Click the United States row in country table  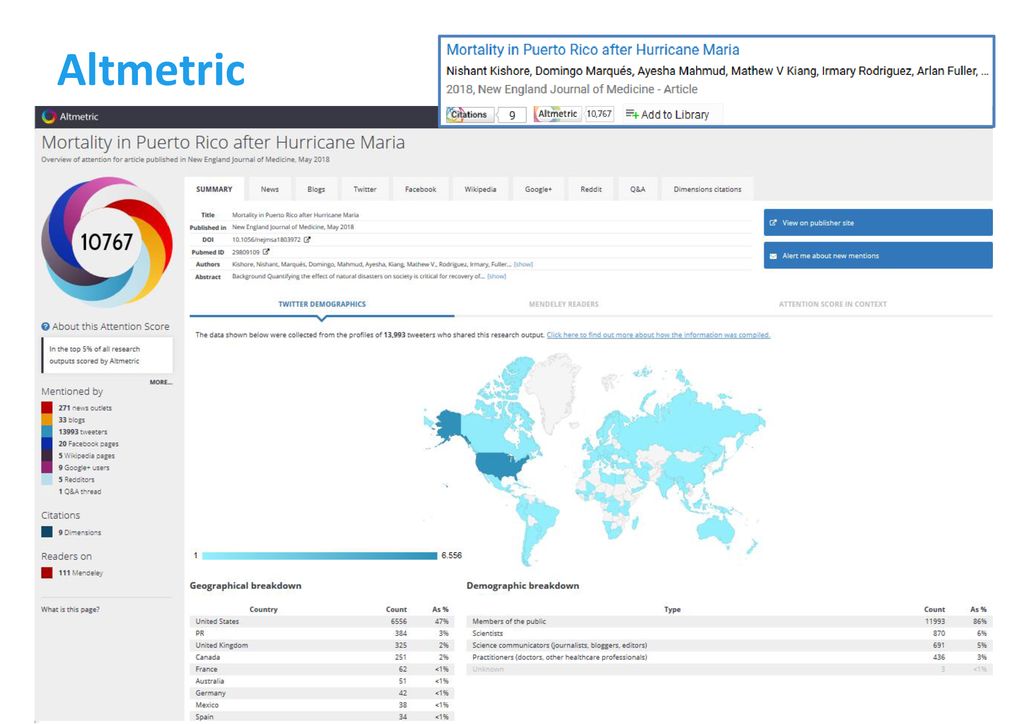[x=322, y=622]
